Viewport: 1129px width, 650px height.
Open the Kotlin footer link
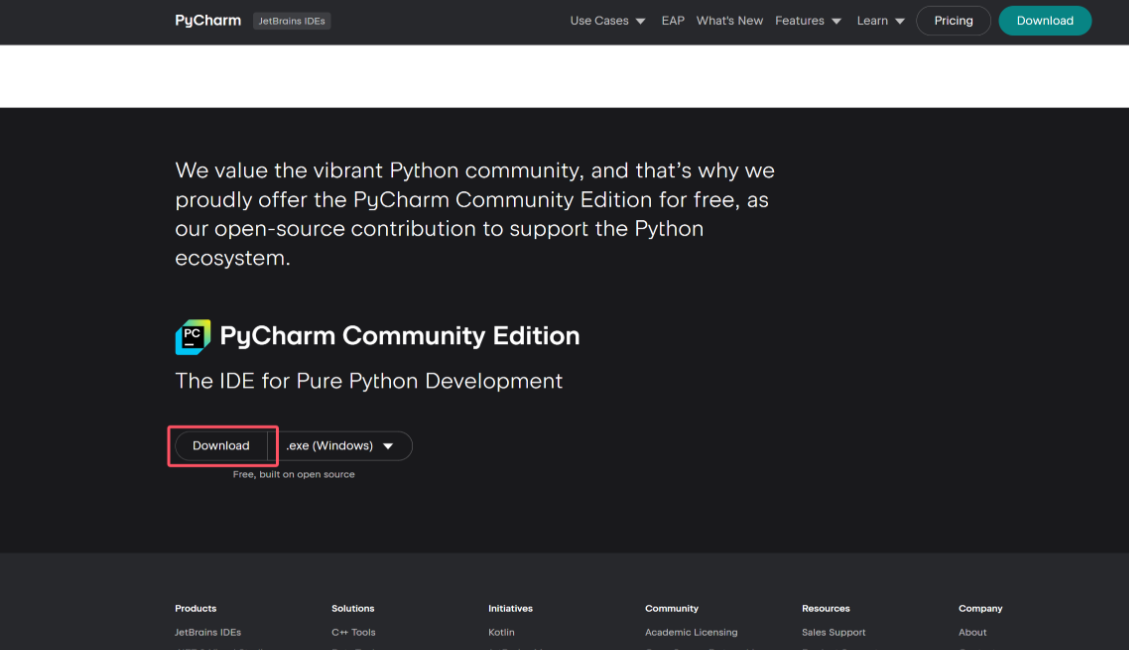tap(501, 632)
